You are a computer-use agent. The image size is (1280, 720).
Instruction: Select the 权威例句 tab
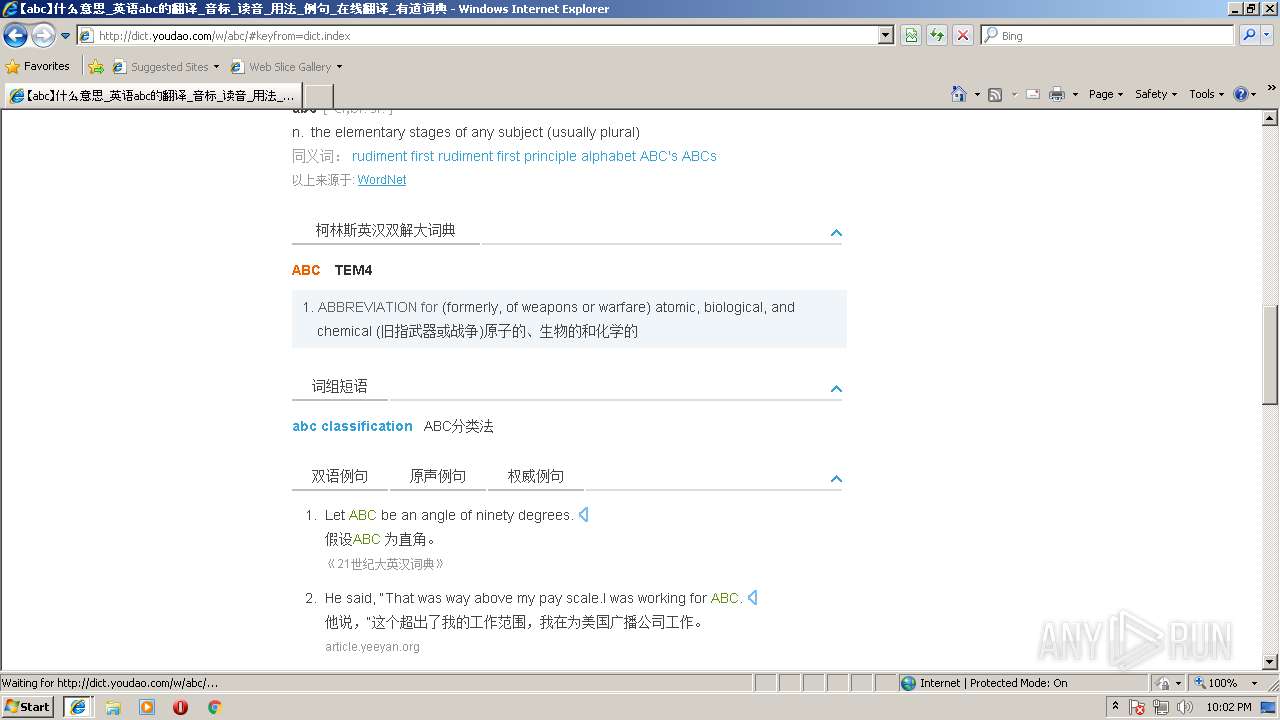click(535, 476)
